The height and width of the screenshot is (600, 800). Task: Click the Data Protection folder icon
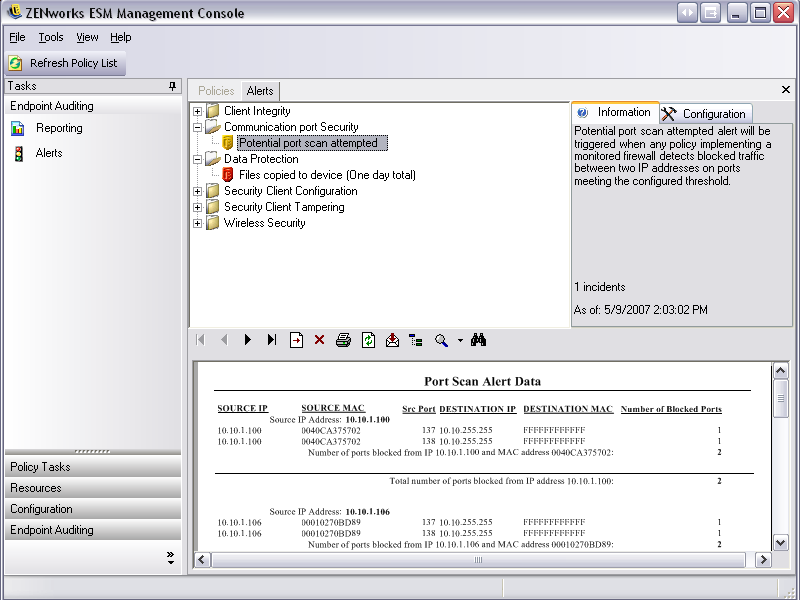tap(213, 159)
